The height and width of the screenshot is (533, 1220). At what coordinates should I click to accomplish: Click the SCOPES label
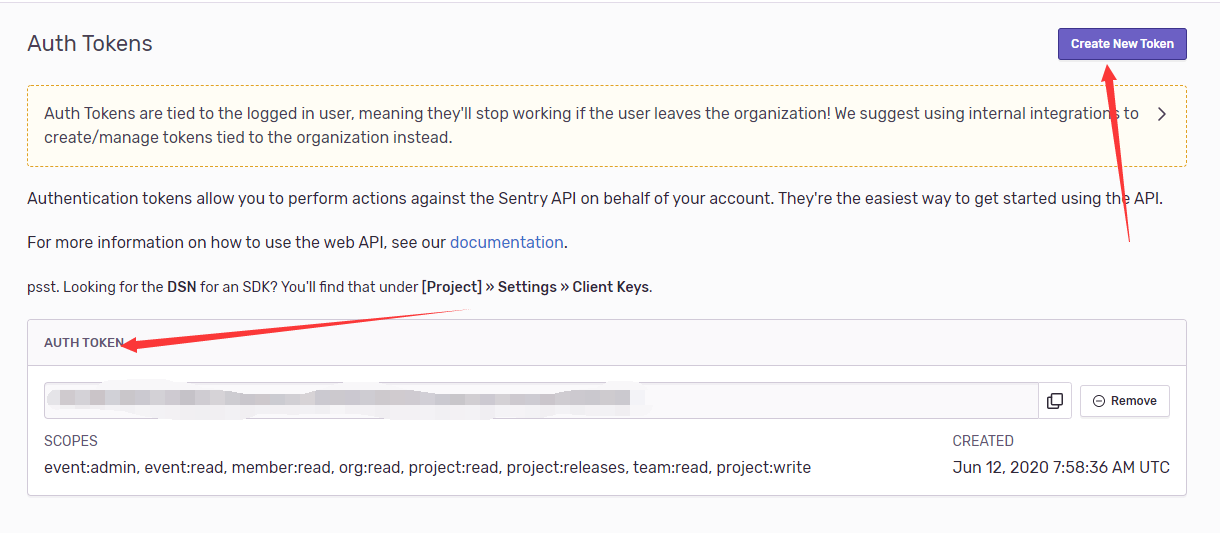tap(71, 441)
